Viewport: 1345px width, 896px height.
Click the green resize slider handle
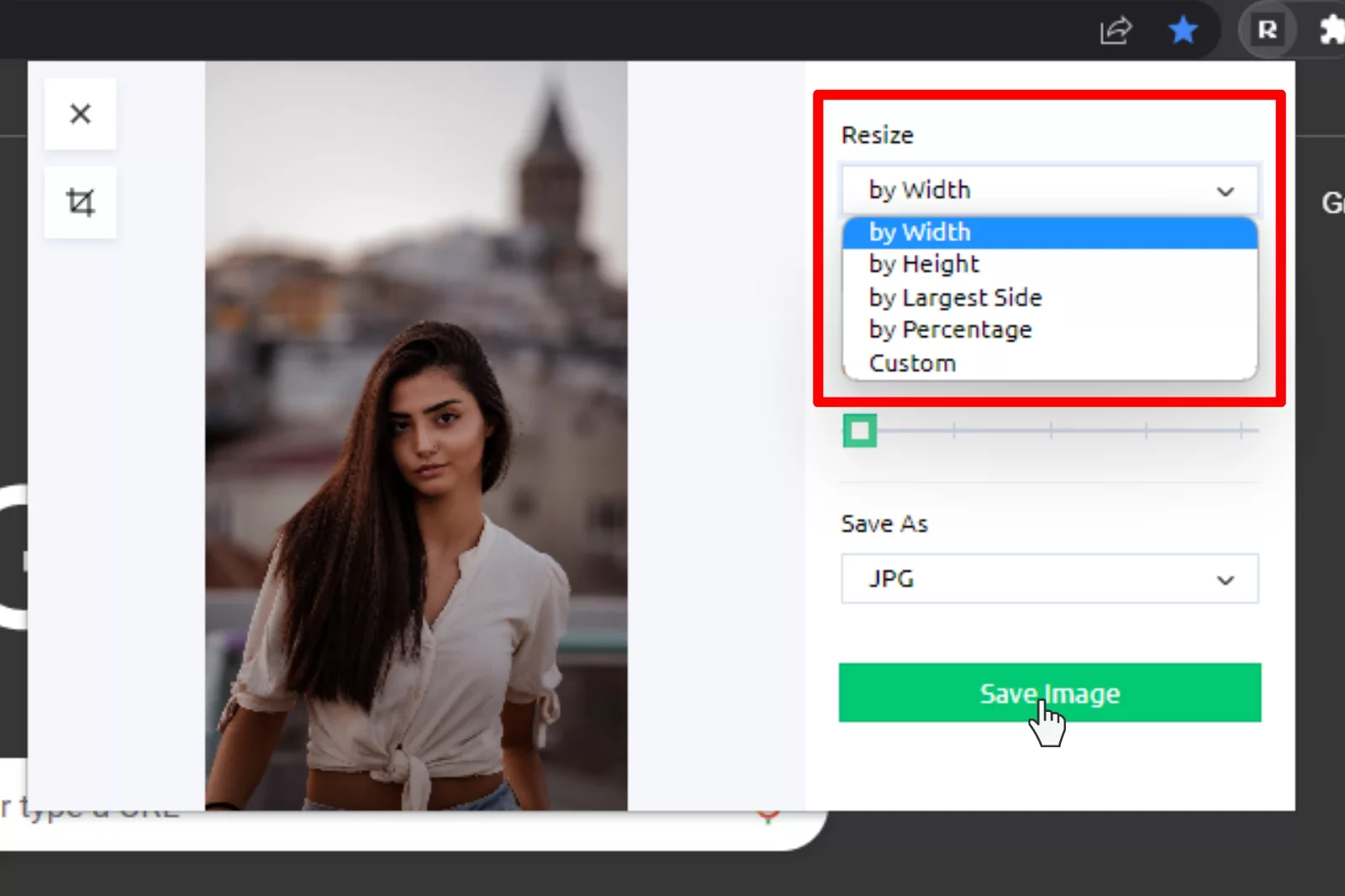tap(860, 431)
